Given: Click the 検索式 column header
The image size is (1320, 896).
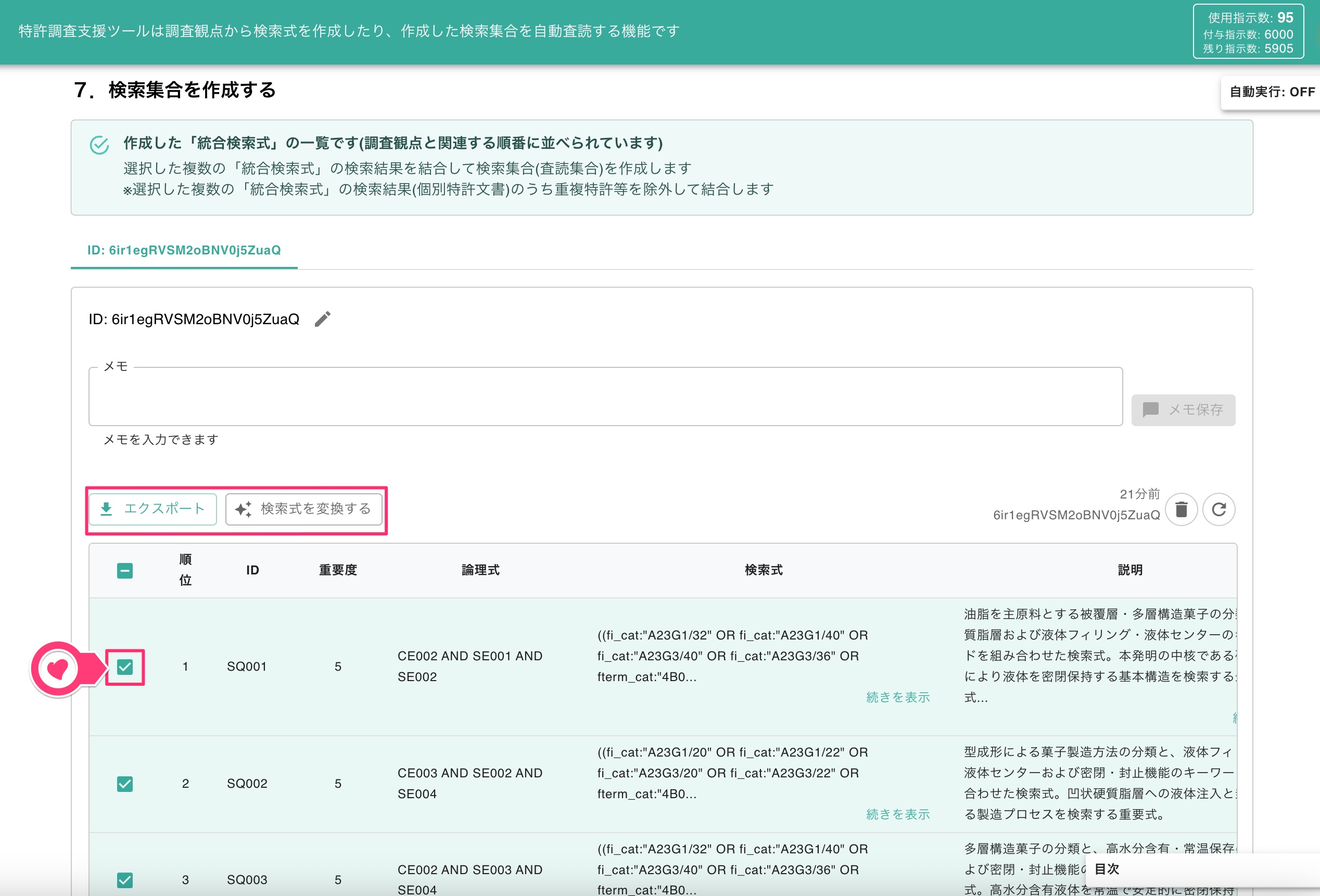Looking at the screenshot, I should (x=764, y=570).
